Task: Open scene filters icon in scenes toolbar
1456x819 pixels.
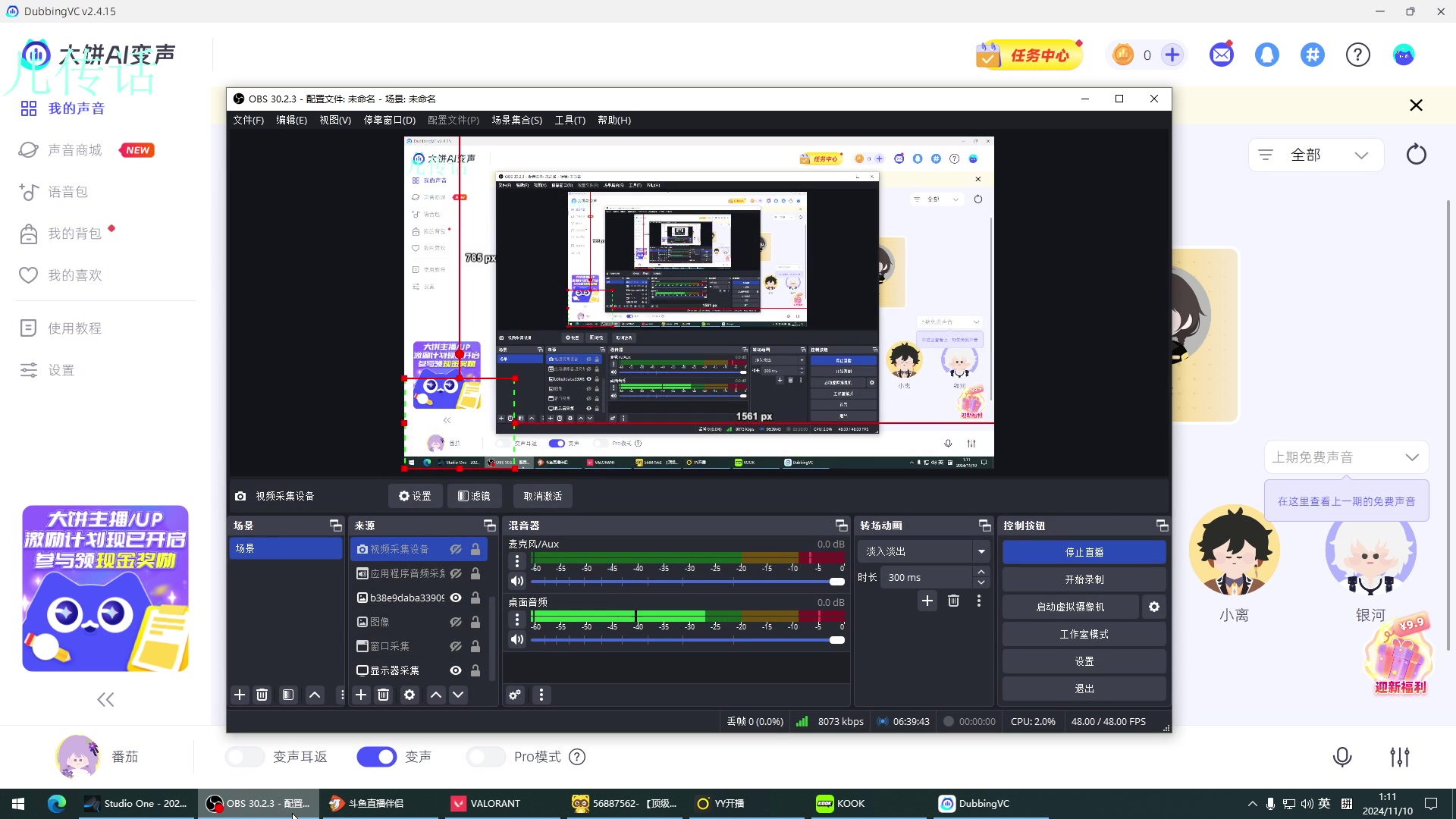Action: (x=288, y=695)
